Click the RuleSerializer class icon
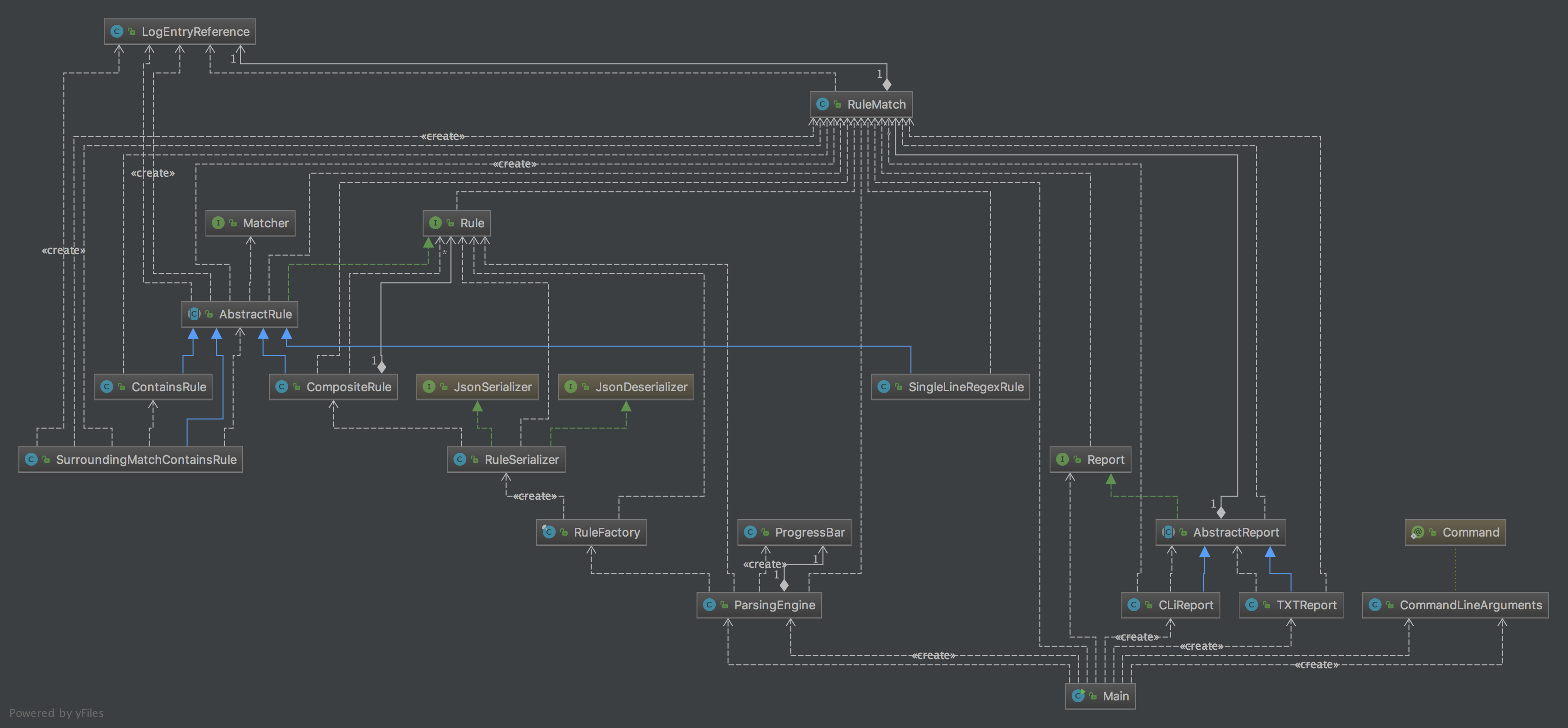Image resolution: width=1568 pixels, height=728 pixels. pyautogui.click(x=459, y=460)
